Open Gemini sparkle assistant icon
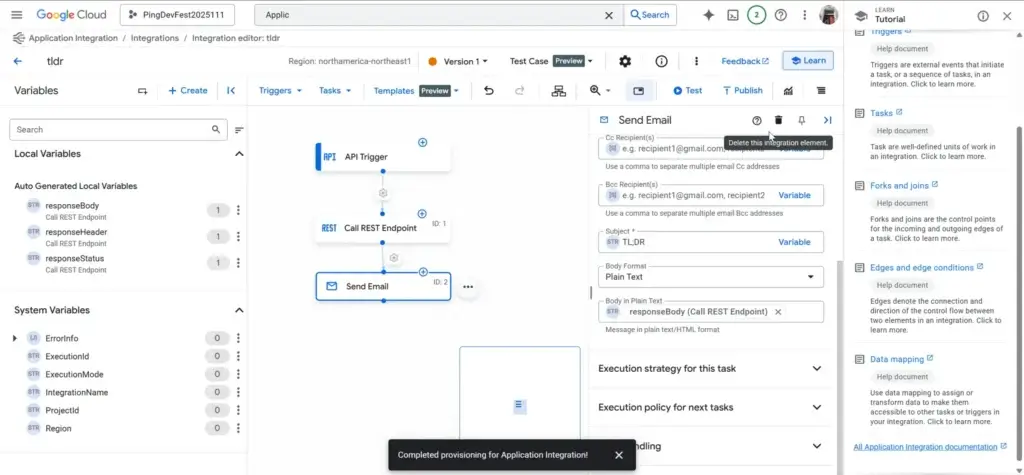The height and width of the screenshot is (475, 1024). pyautogui.click(x=709, y=15)
